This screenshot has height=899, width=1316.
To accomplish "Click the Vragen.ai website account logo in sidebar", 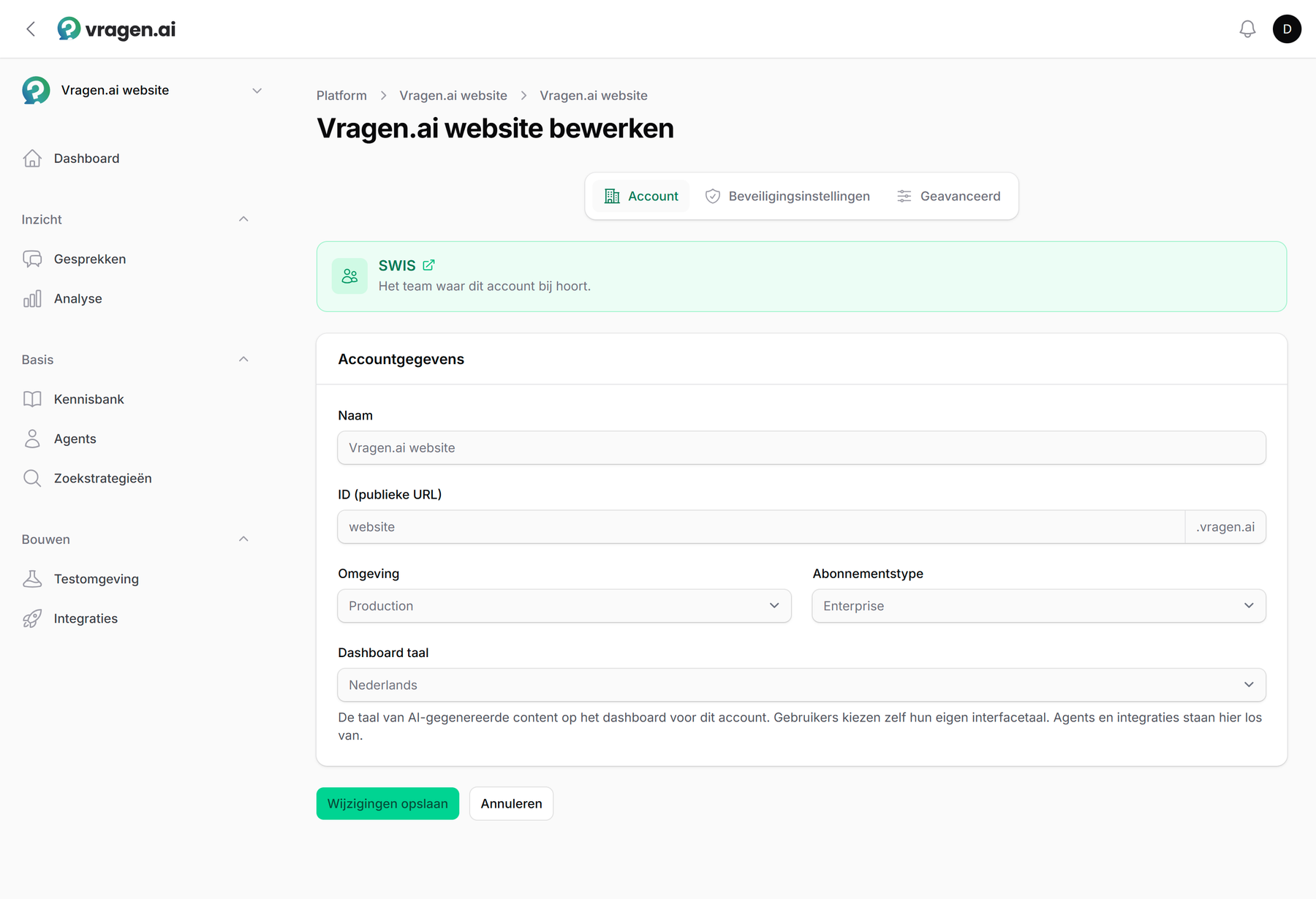I will click(36, 91).
